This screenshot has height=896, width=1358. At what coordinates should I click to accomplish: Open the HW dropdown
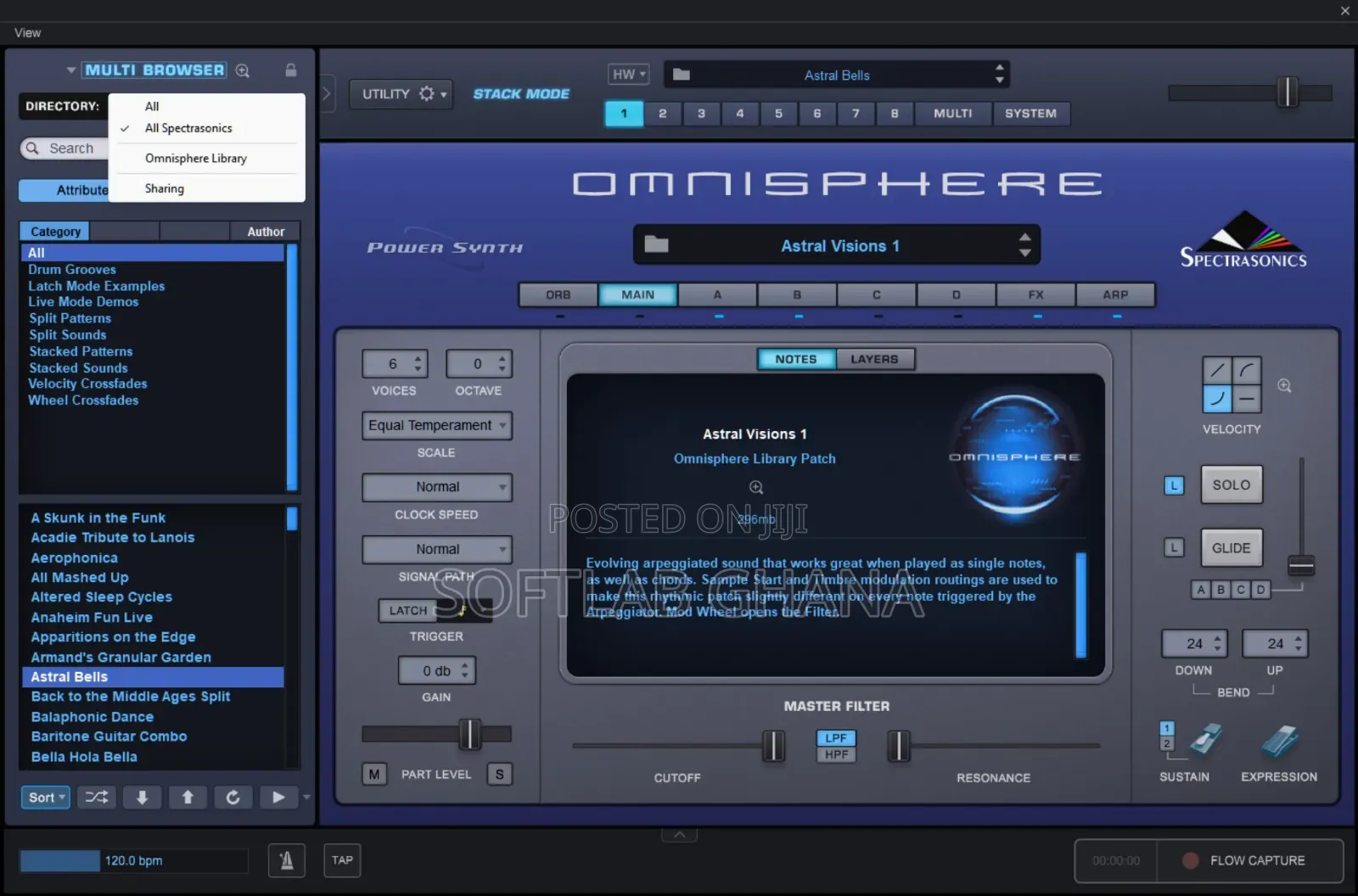[628, 75]
